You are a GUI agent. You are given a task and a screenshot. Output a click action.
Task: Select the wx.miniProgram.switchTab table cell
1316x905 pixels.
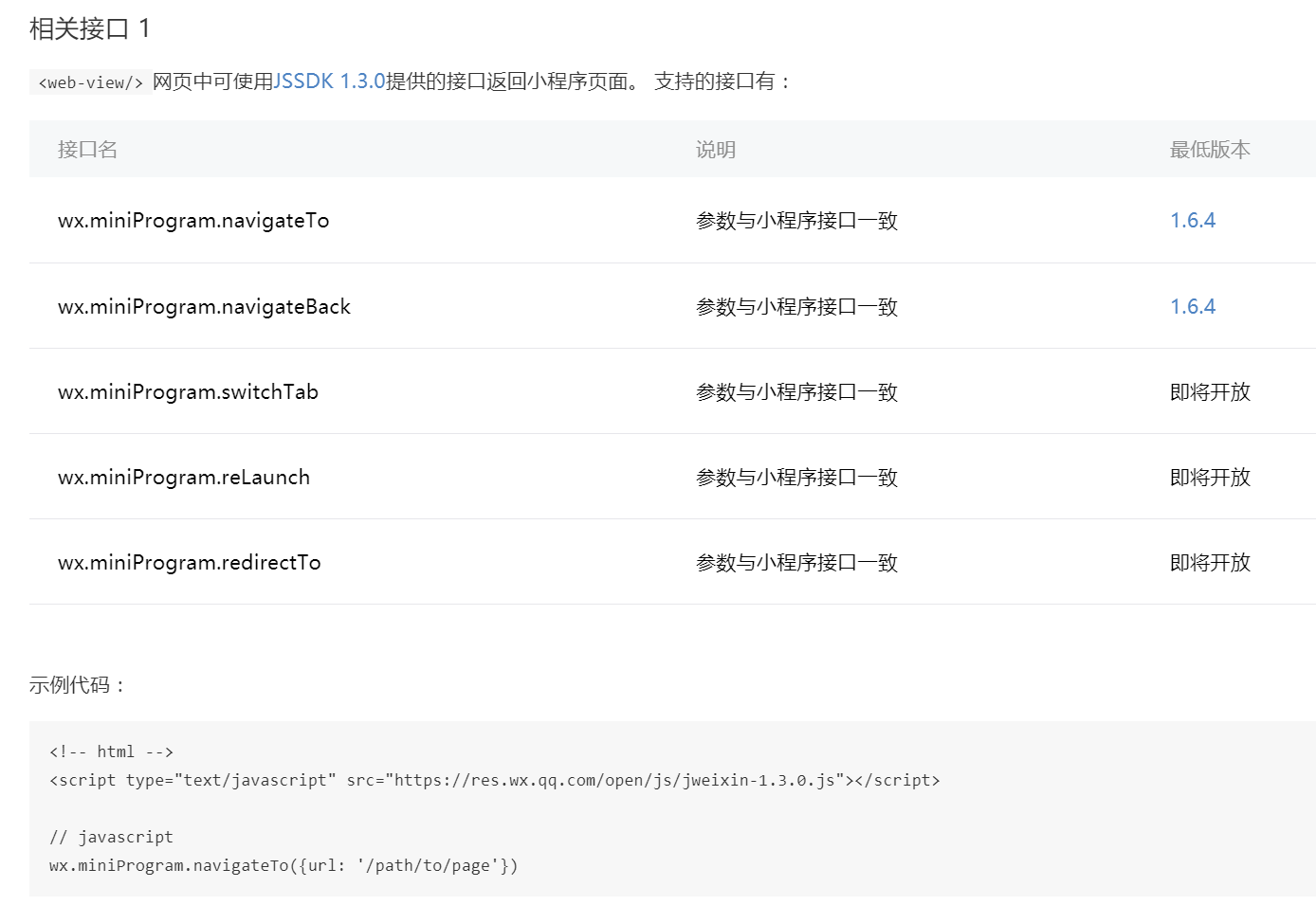click(188, 392)
